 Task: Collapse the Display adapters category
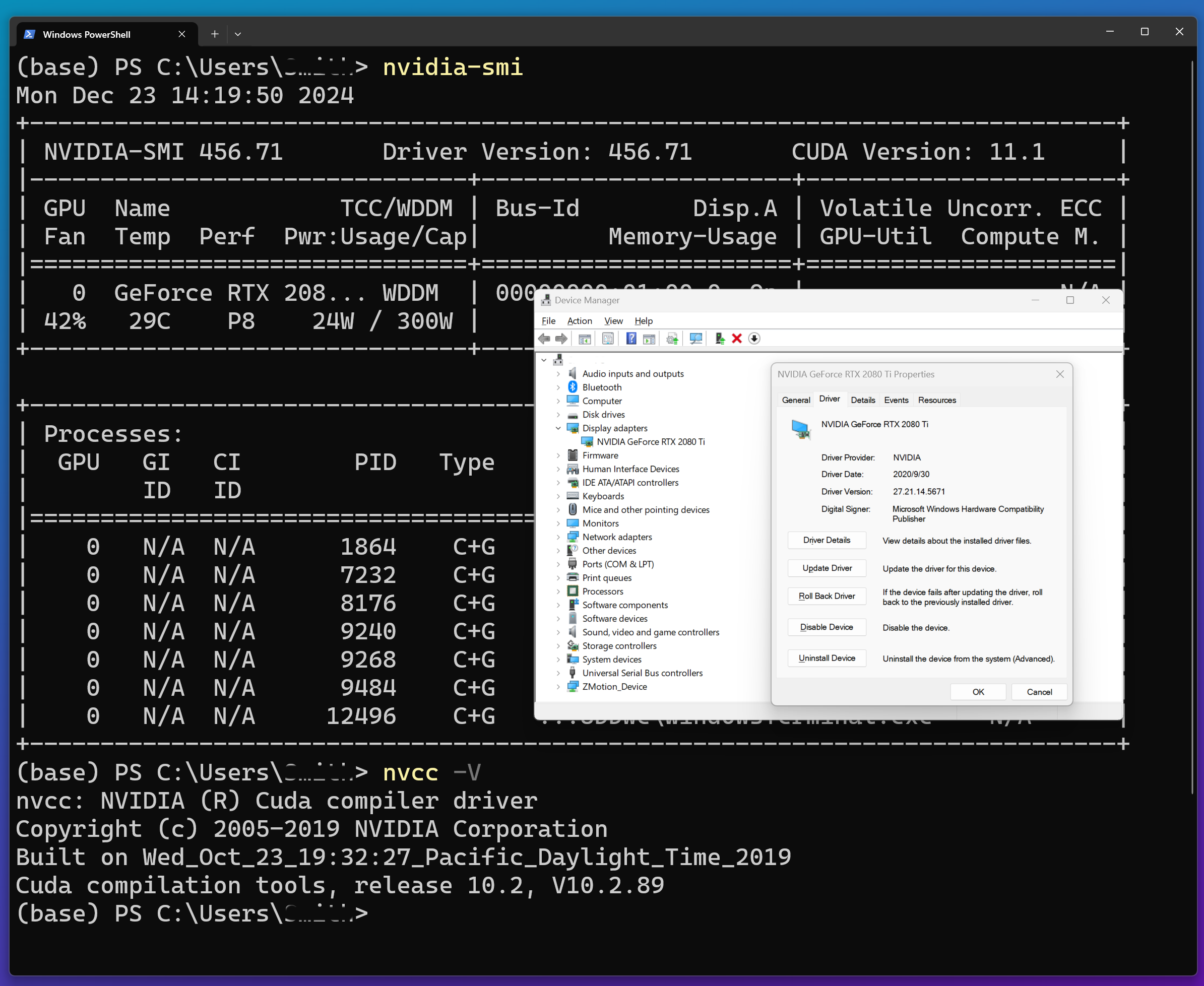[558, 428]
